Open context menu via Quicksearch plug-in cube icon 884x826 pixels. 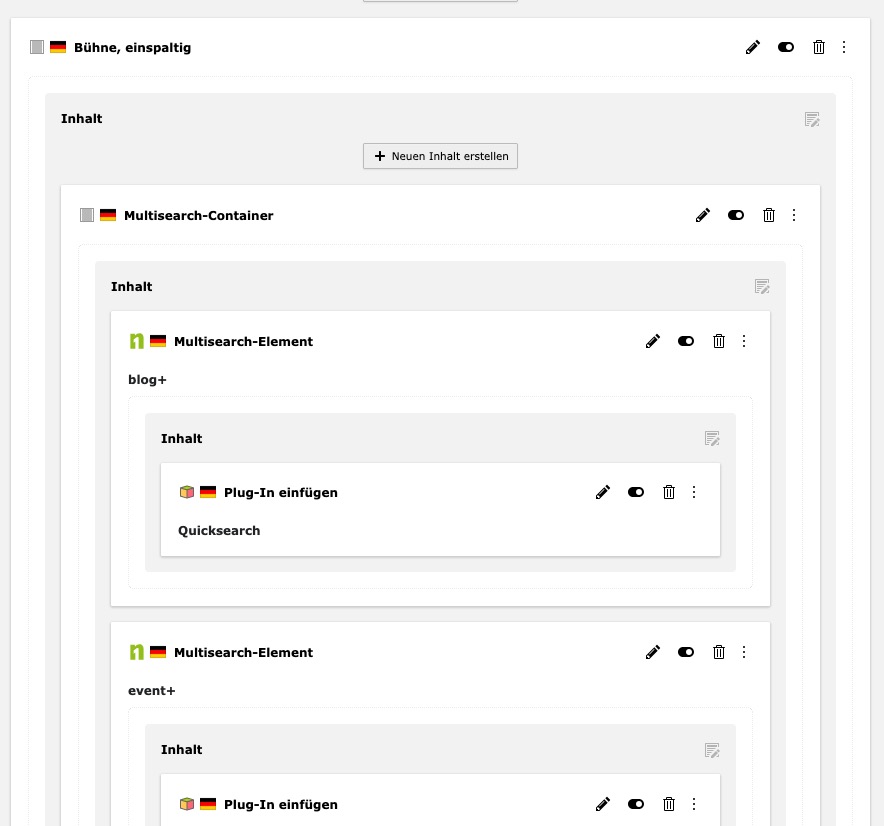(x=187, y=492)
